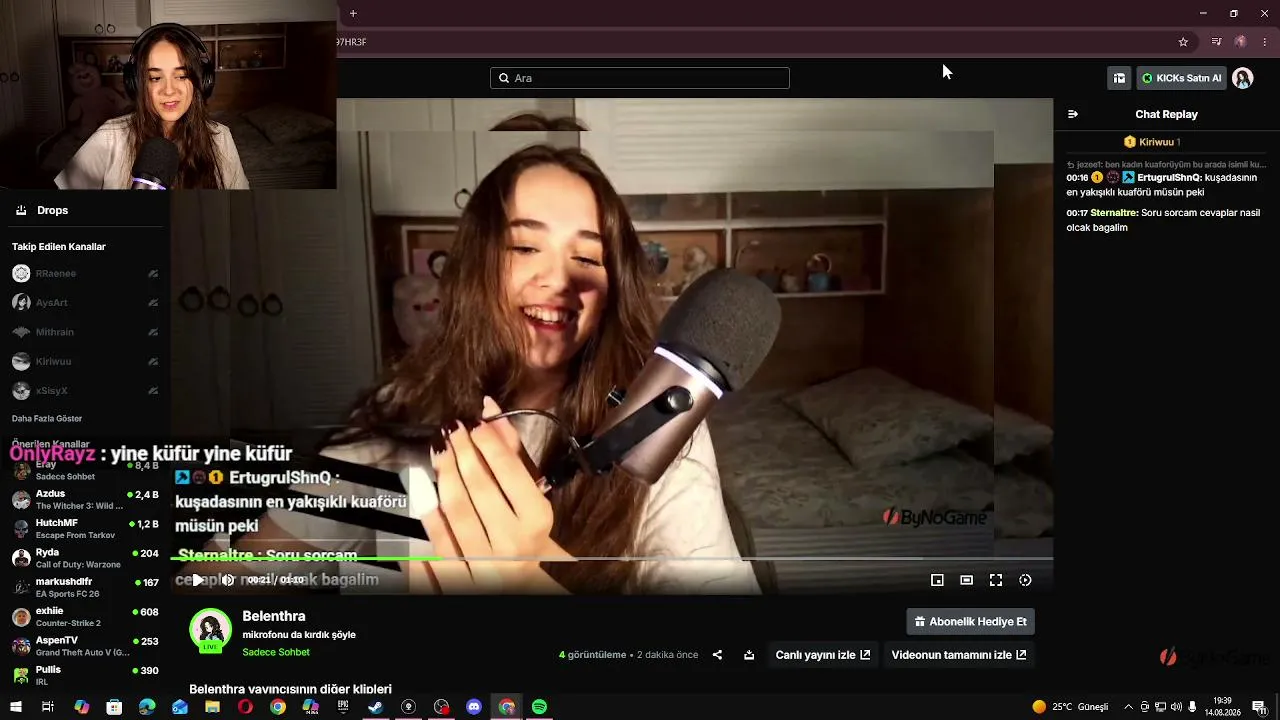This screenshot has width=1280, height=720.
Task: Switch the player to theater mode
Action: [x=966, y=580]
